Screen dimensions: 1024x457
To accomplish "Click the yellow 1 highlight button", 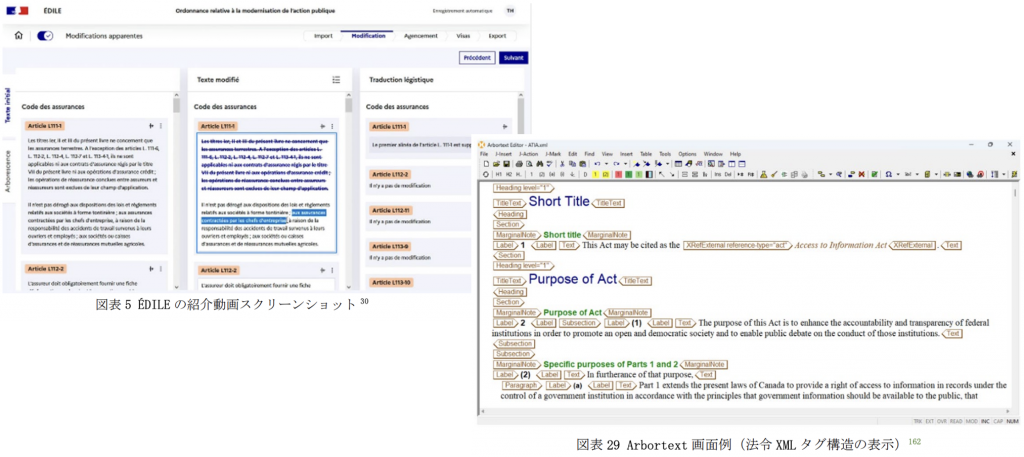I will pyautogui.click(x=596, y=174).
